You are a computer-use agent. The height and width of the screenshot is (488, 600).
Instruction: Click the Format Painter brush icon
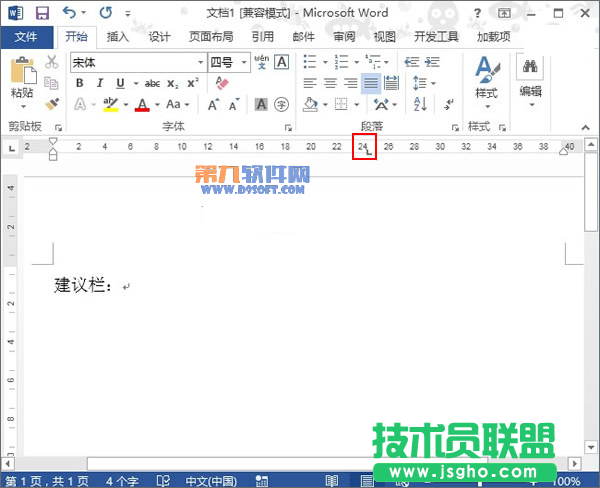(x=51, y=104)
